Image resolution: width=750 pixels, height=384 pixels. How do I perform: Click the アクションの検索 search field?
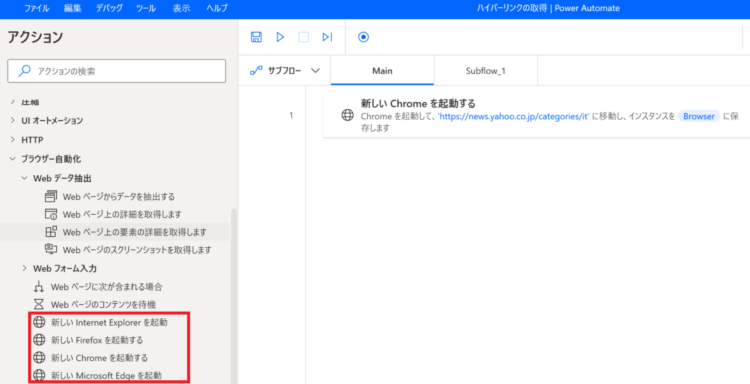[x=117, y=71]
